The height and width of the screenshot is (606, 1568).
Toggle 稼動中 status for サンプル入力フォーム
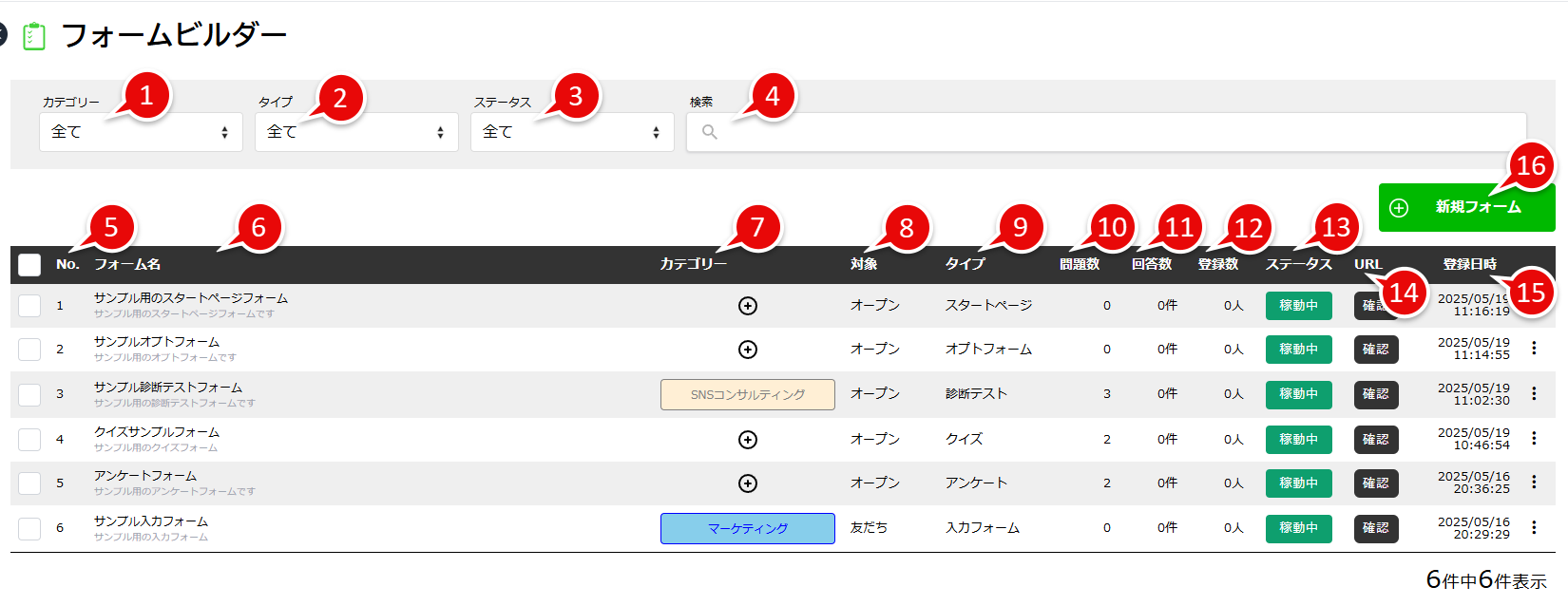(1298, 528)
